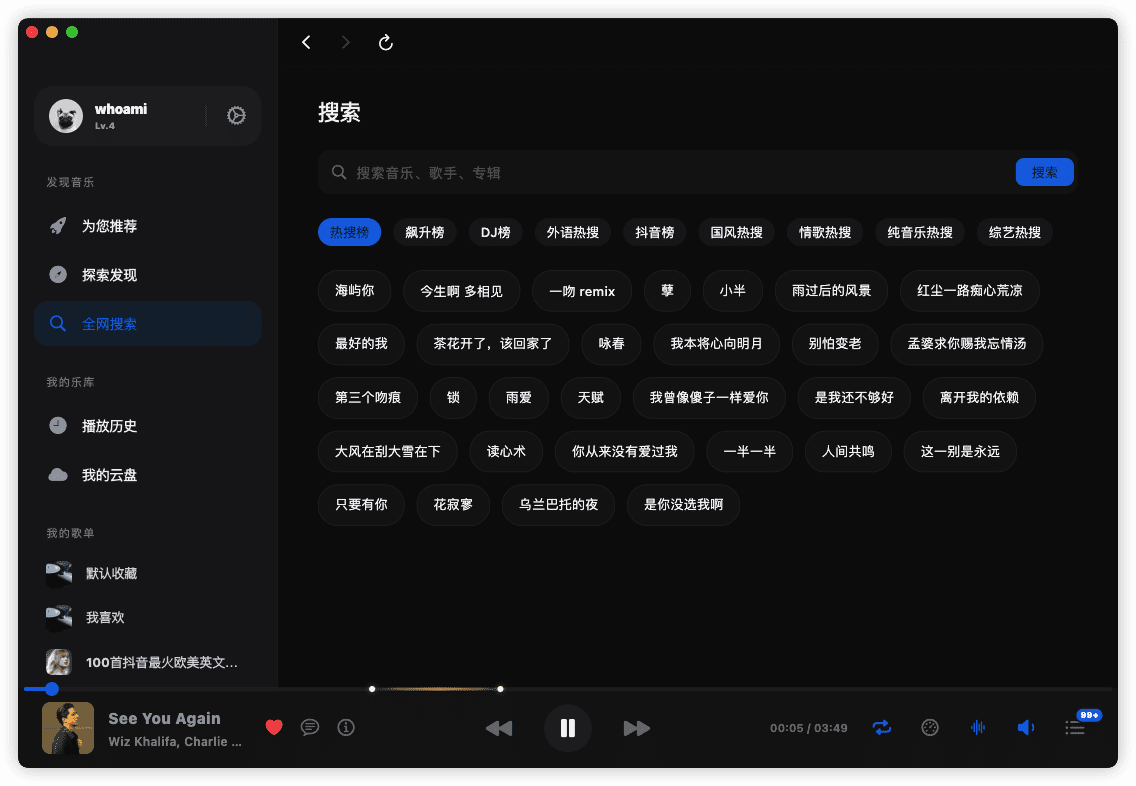The image size is (1136, 786).
Task: Click the 是你没选我啊 tag
Action: pos(683,504)
